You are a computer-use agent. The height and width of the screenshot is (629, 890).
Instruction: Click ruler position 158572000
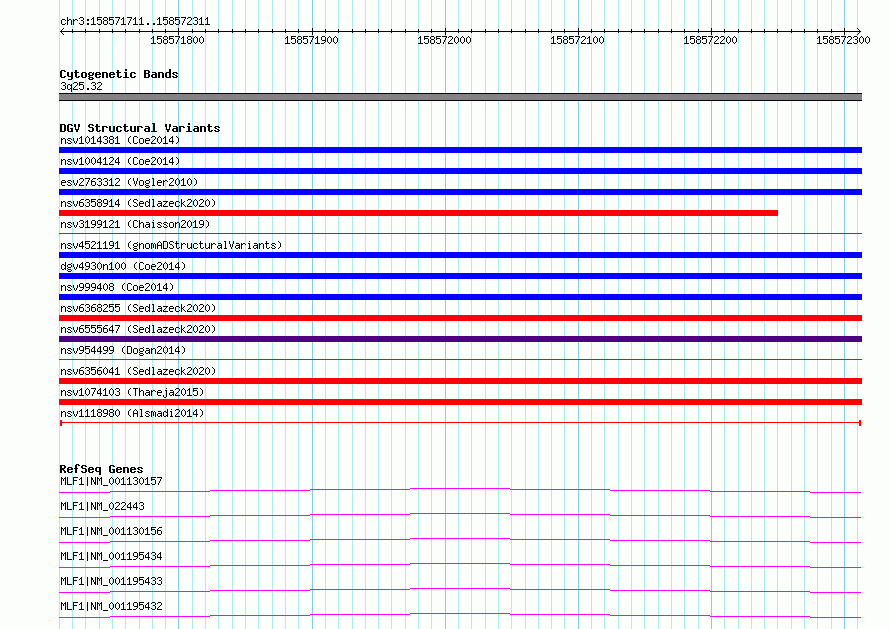point(444,40)
